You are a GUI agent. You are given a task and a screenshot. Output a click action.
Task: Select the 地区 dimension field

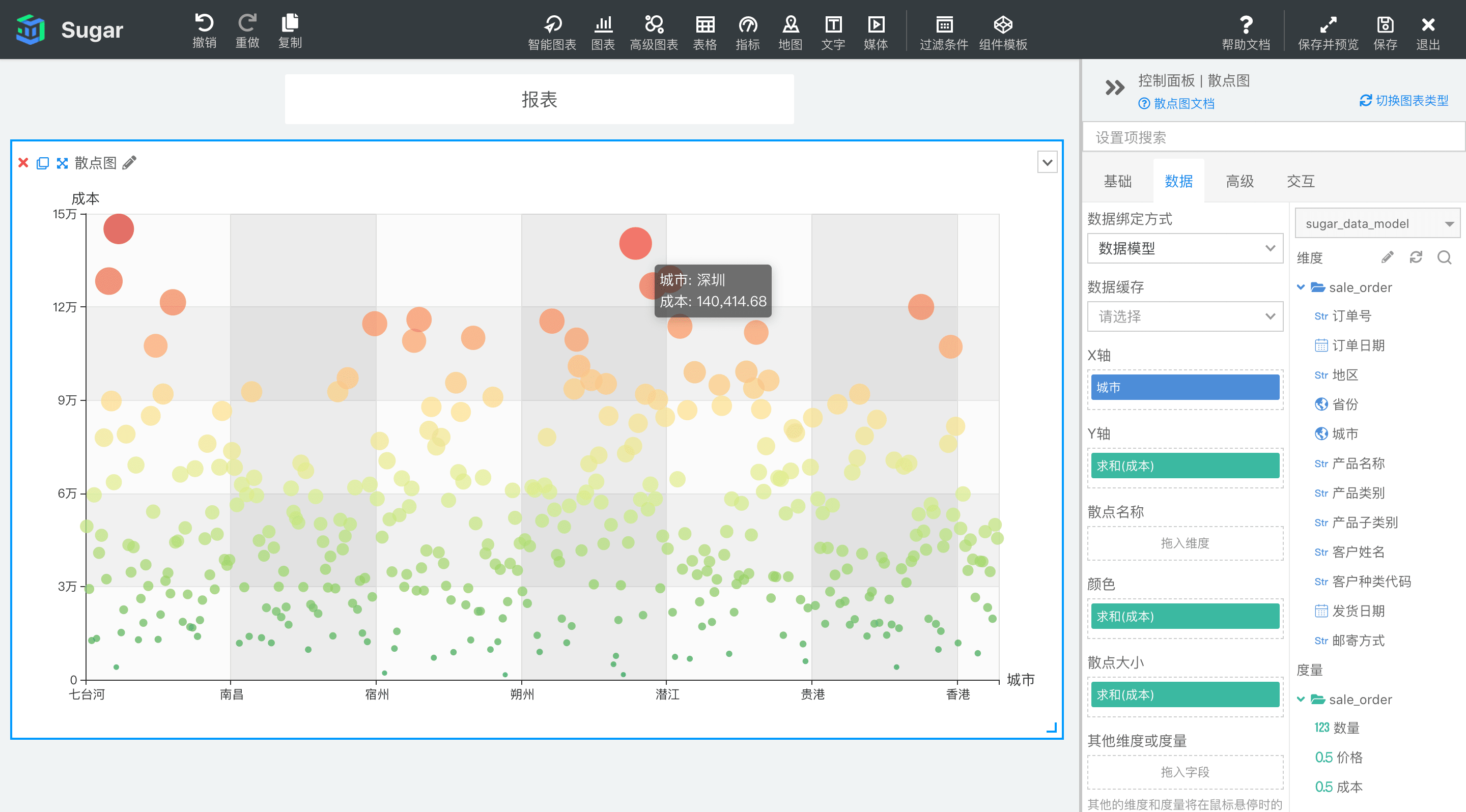1336,375
